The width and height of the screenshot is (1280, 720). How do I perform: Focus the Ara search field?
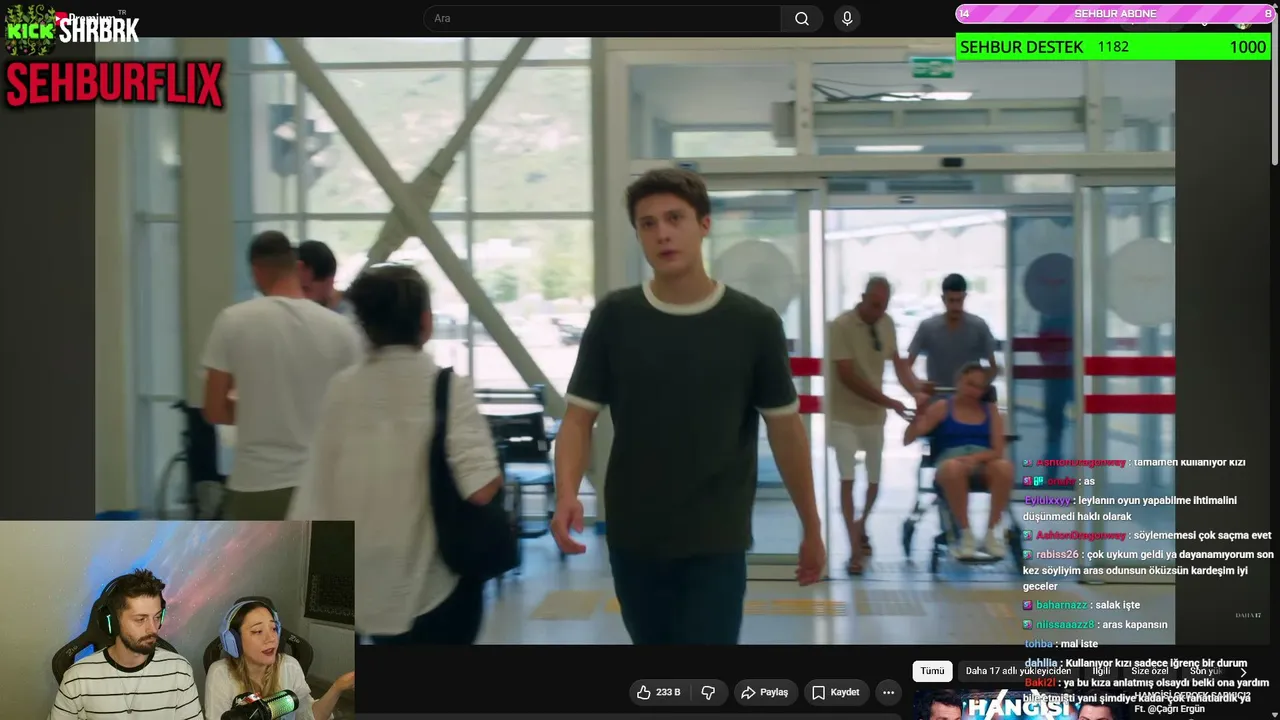click(x=602, y=19)
